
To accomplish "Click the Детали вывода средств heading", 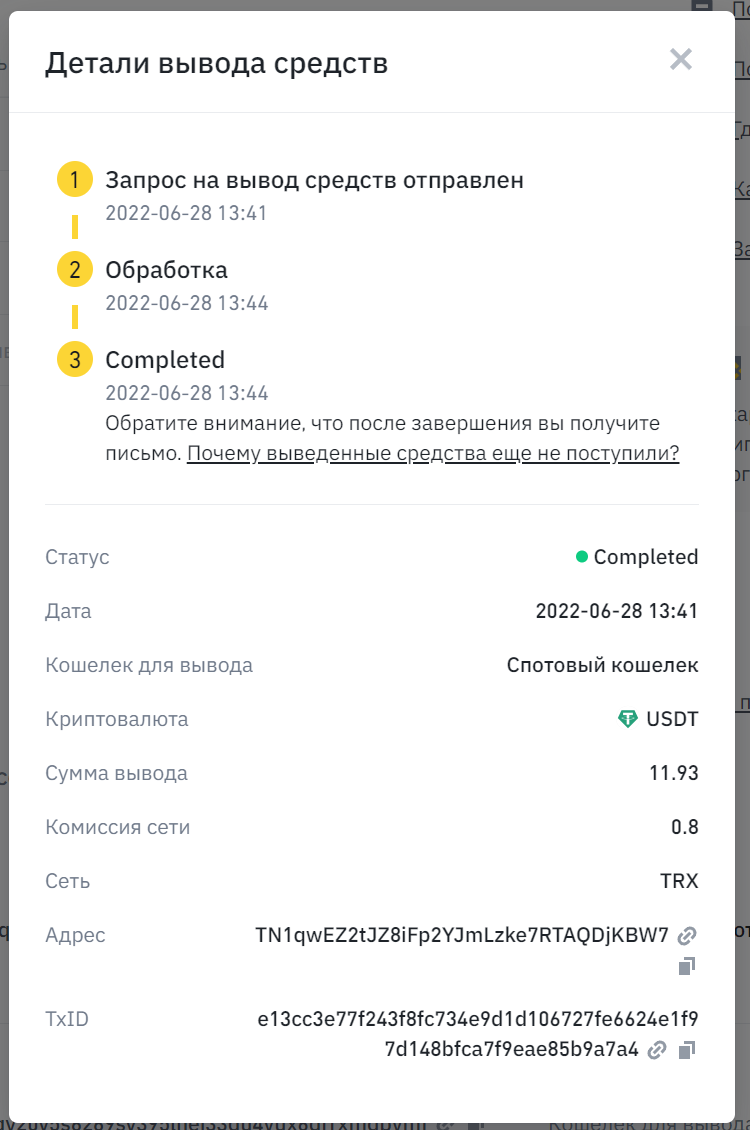I will click(x=216, y=63).
